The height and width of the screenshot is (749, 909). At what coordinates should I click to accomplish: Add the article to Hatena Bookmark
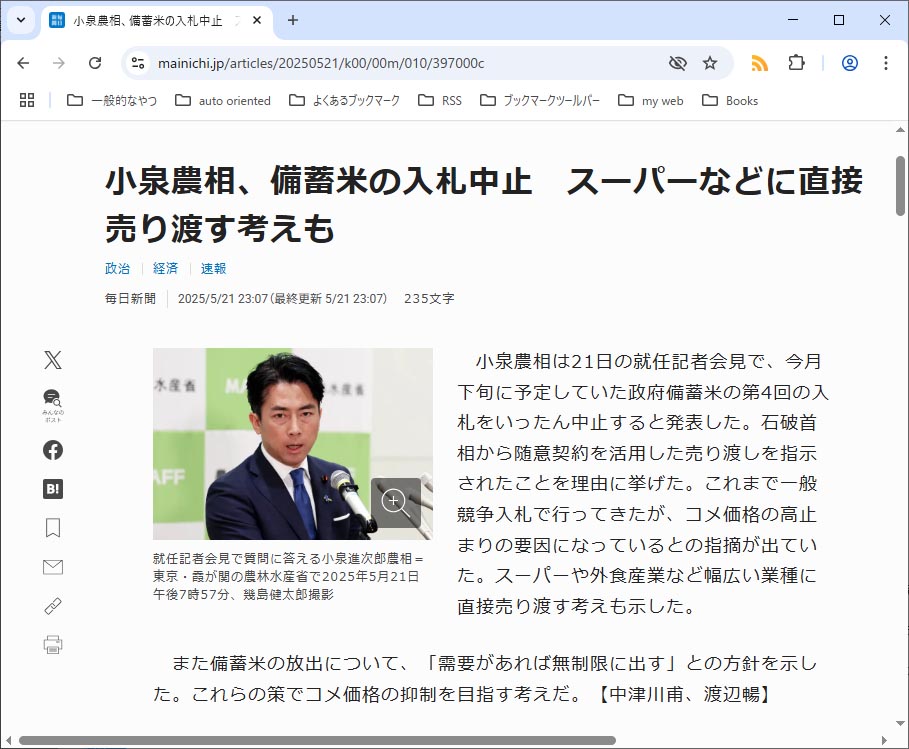coord(53,489)
